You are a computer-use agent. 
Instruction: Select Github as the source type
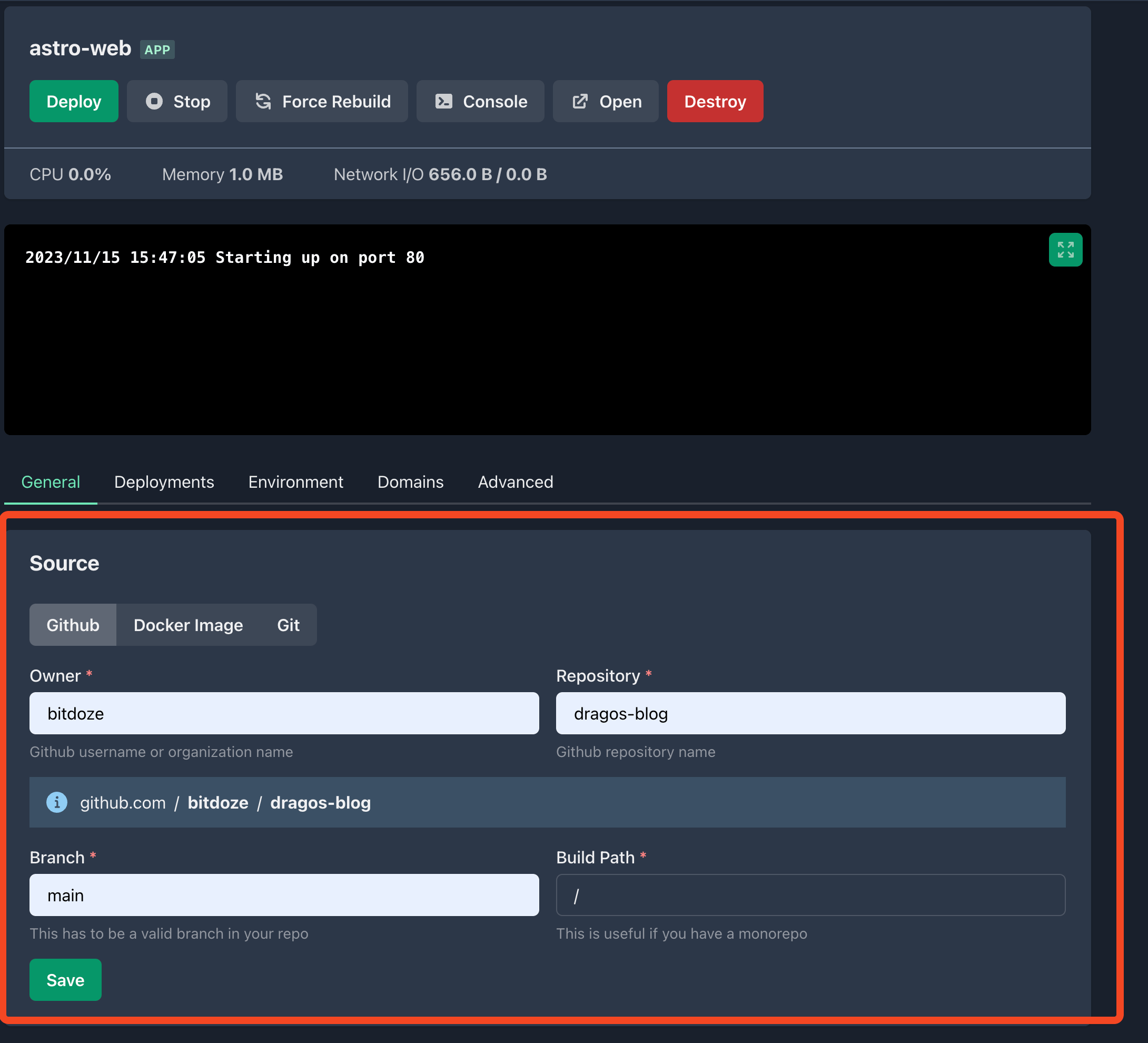point(72,624)
